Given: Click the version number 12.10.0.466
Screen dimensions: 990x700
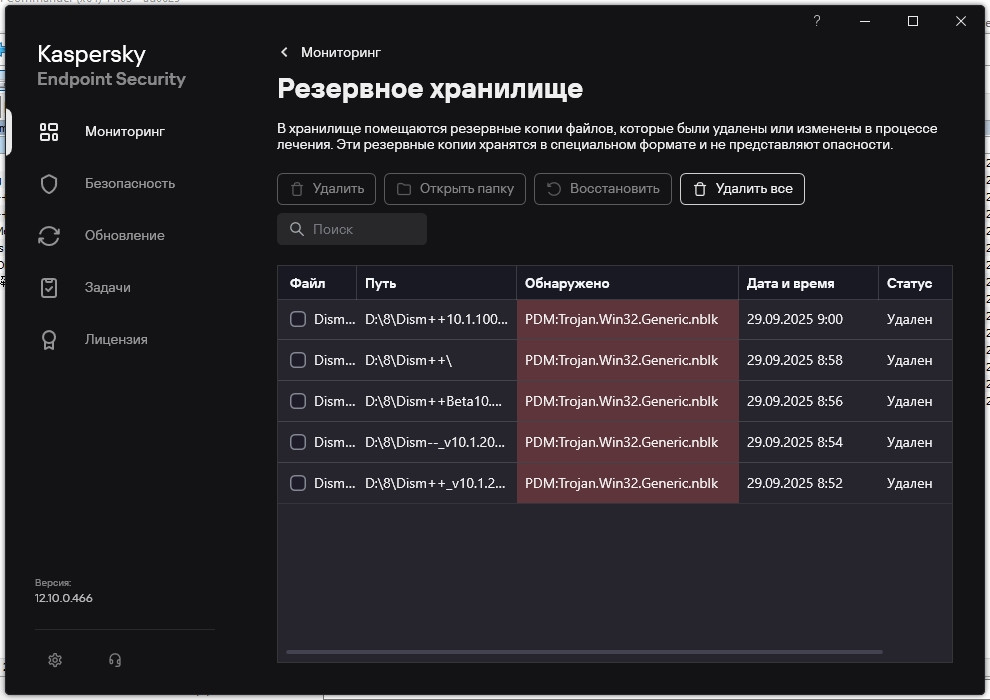Looking at the screenshot, I should [x=63, y=598].
